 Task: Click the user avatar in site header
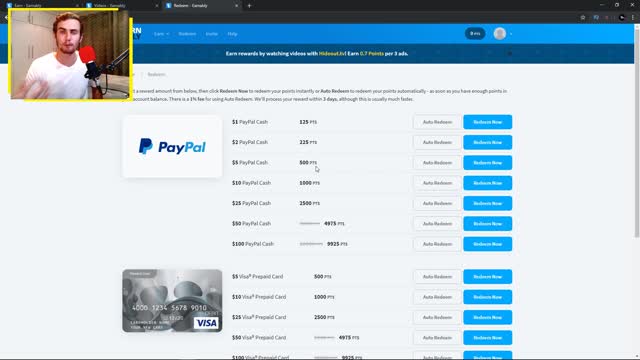(x=500, y=33)
